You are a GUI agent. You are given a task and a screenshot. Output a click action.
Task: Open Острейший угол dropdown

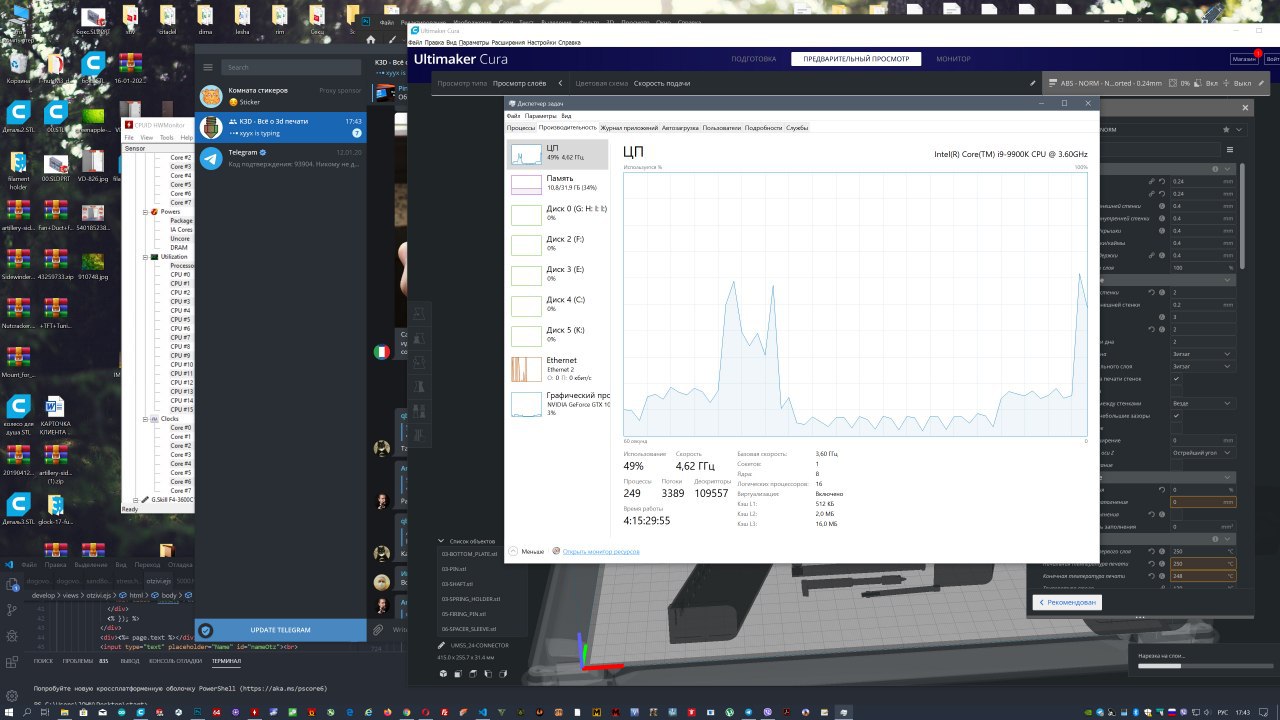point(1203,453)
